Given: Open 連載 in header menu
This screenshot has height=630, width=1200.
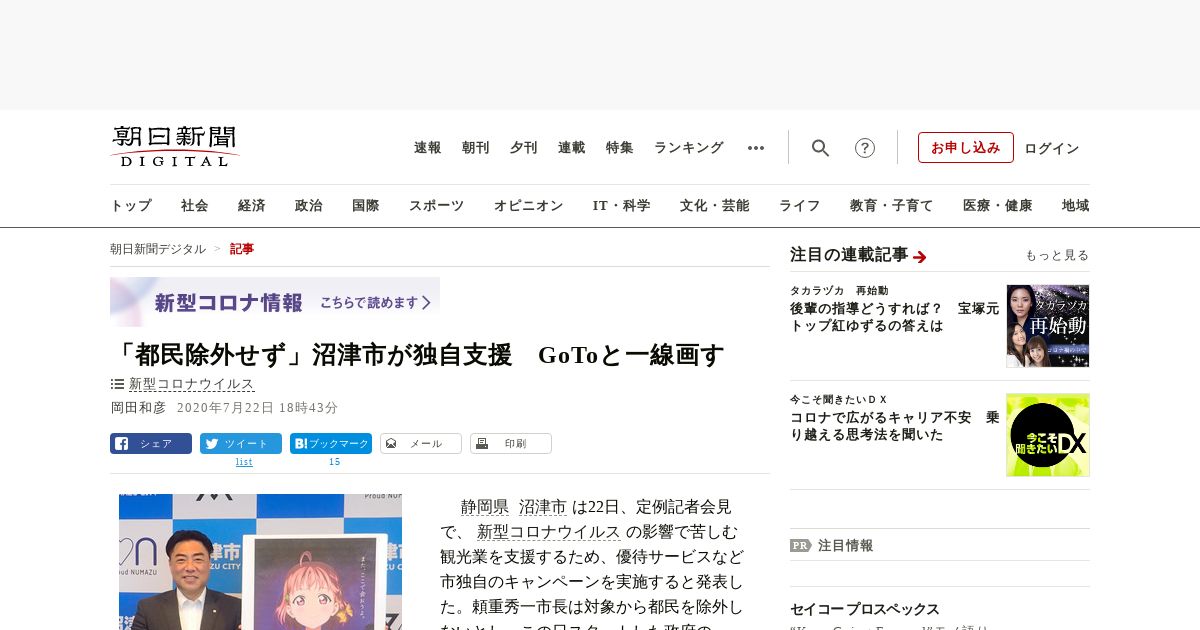Looking at the screenshot, I should 572,148.
